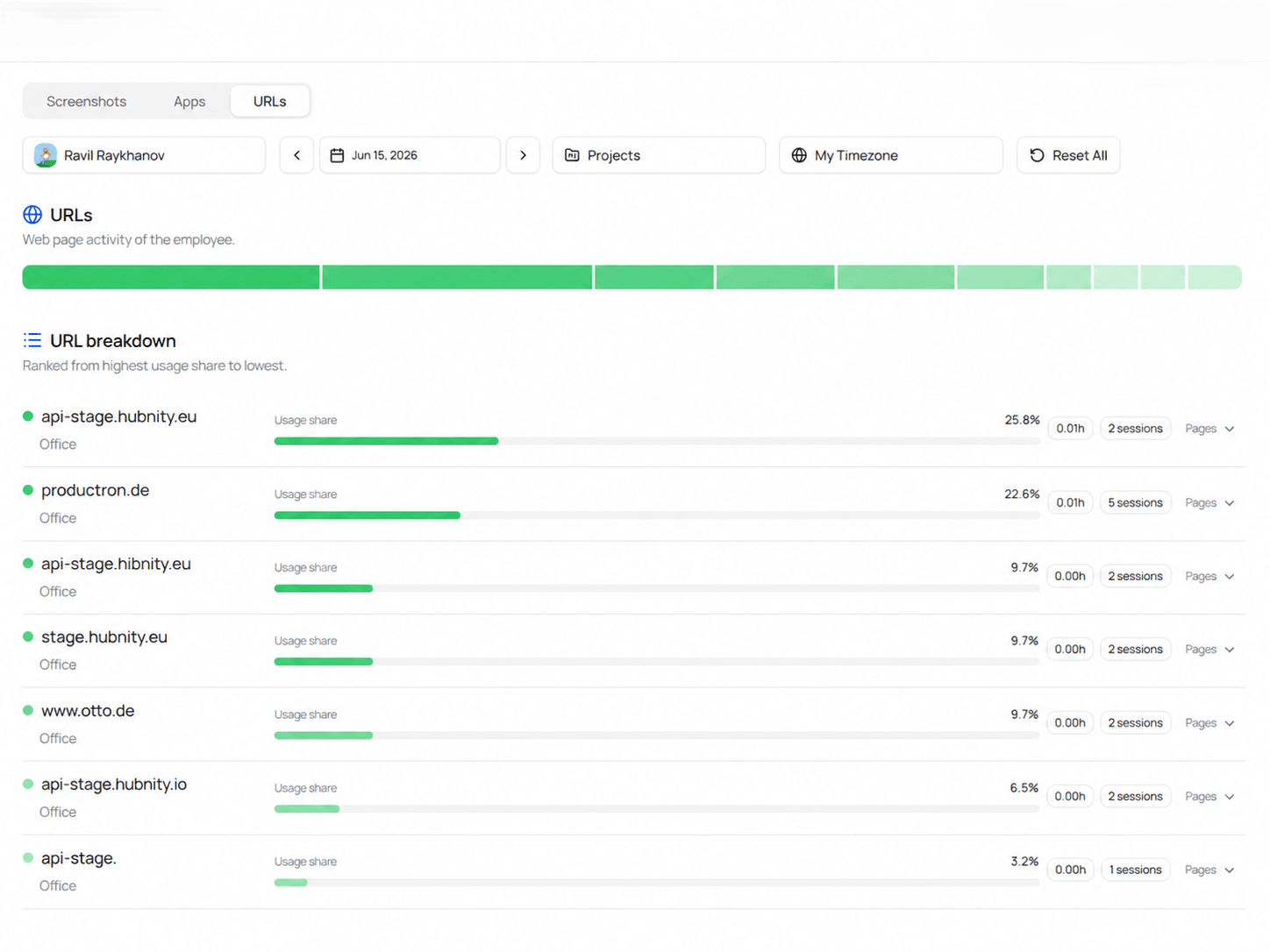Click the 0.01h badge for productron.de

point(1070,503)
